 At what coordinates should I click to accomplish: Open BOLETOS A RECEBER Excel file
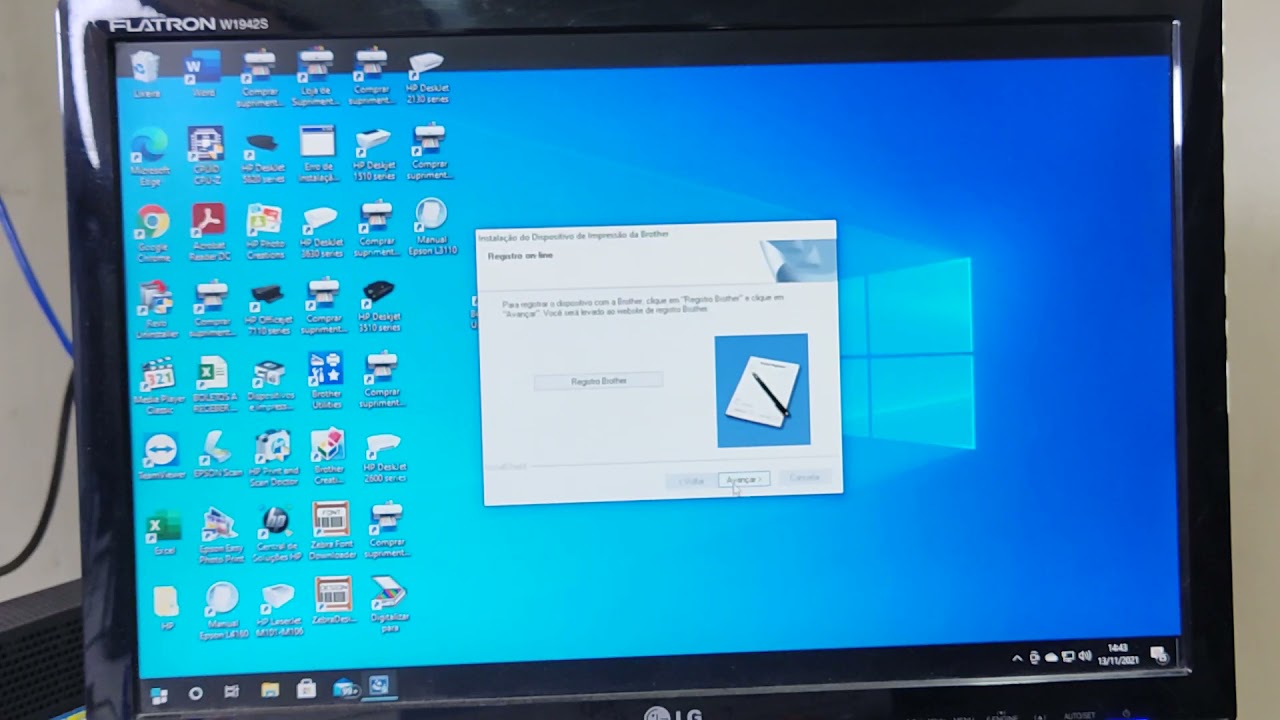[213, 386]
